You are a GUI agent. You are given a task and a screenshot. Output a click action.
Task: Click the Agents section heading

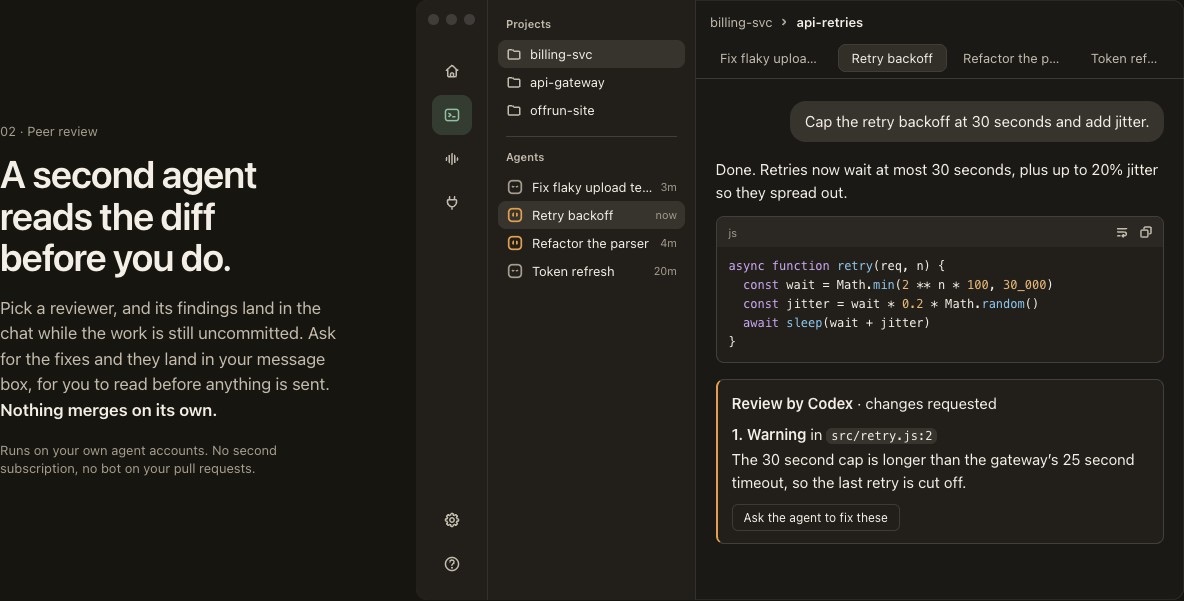525,157
